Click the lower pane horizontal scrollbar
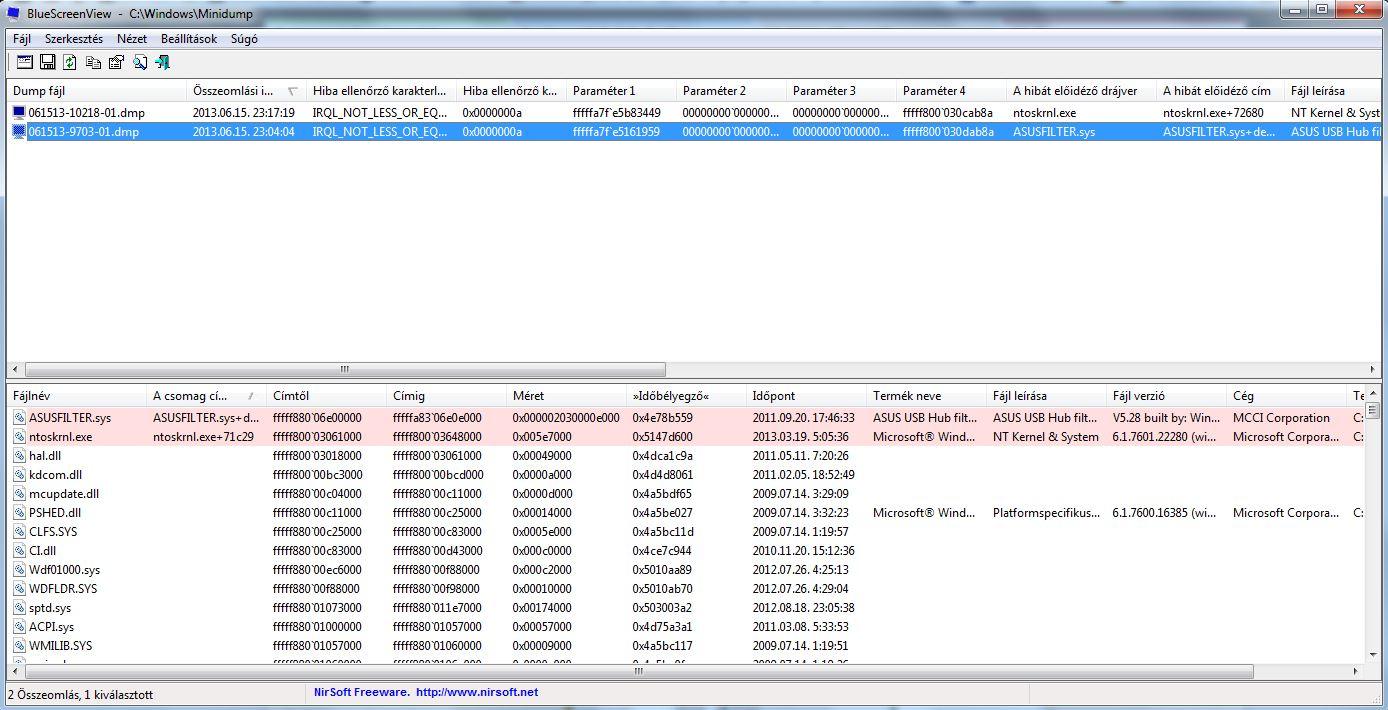Image resolution: width=1388 pixels, height=710 pixels. 640,671
